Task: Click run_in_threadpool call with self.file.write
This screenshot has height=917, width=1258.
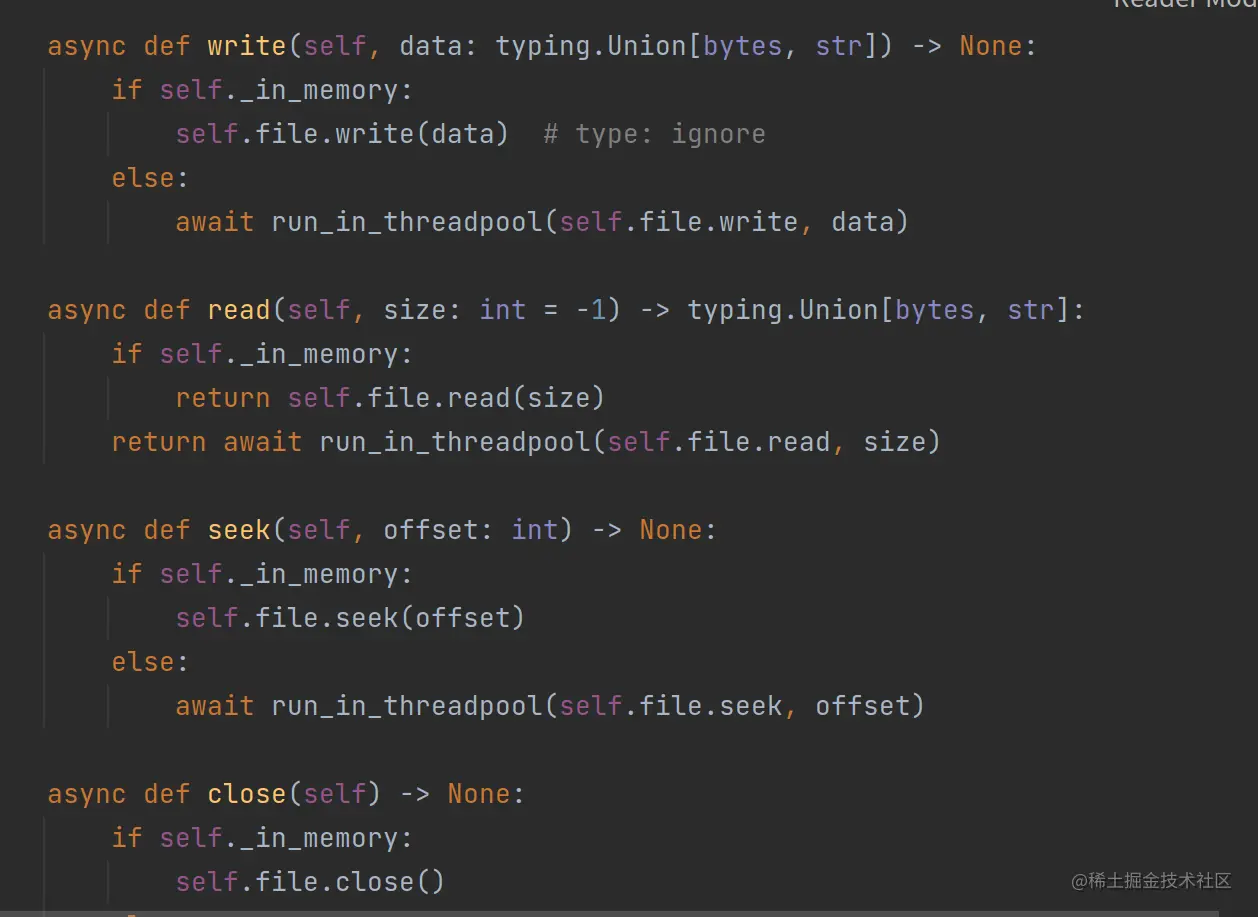Action: [x=590, y=222]
